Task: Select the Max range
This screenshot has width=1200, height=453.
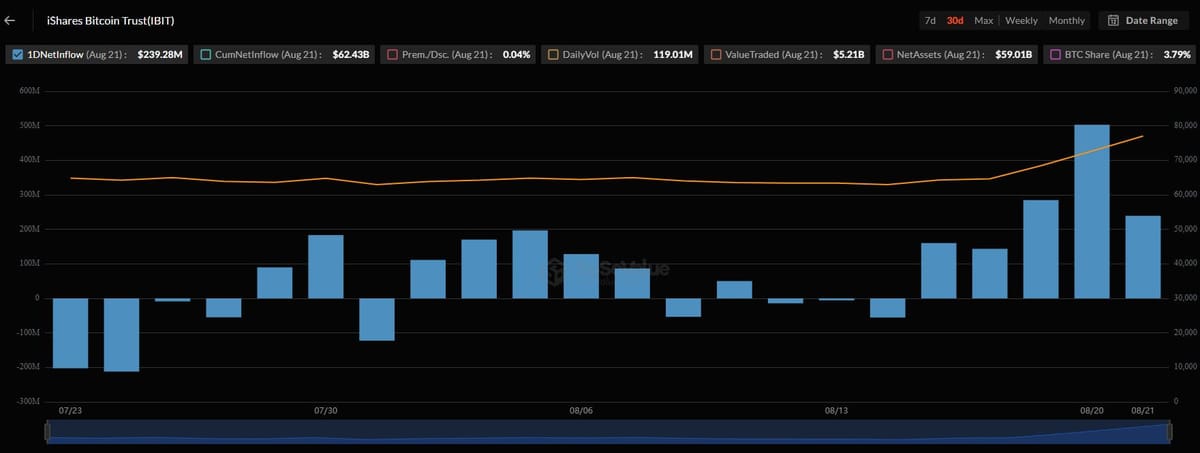Action: [x=983, y=20]
